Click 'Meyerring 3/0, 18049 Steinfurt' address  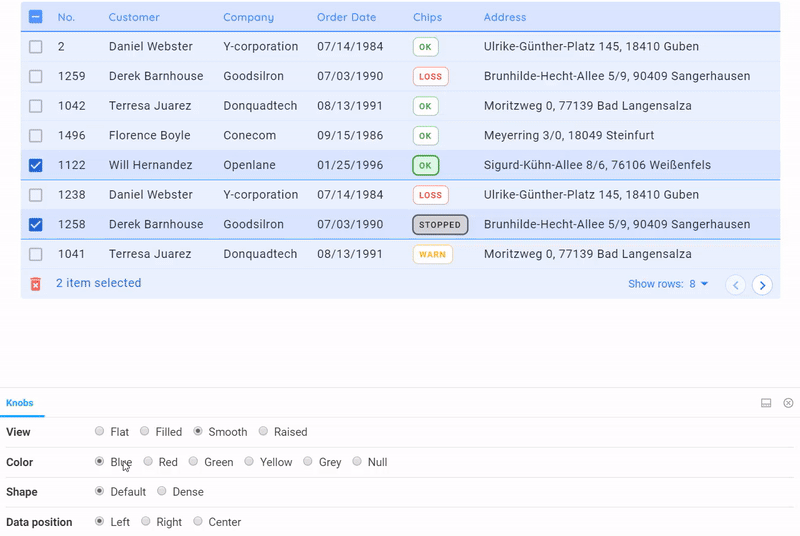click(x=569, y=136)
